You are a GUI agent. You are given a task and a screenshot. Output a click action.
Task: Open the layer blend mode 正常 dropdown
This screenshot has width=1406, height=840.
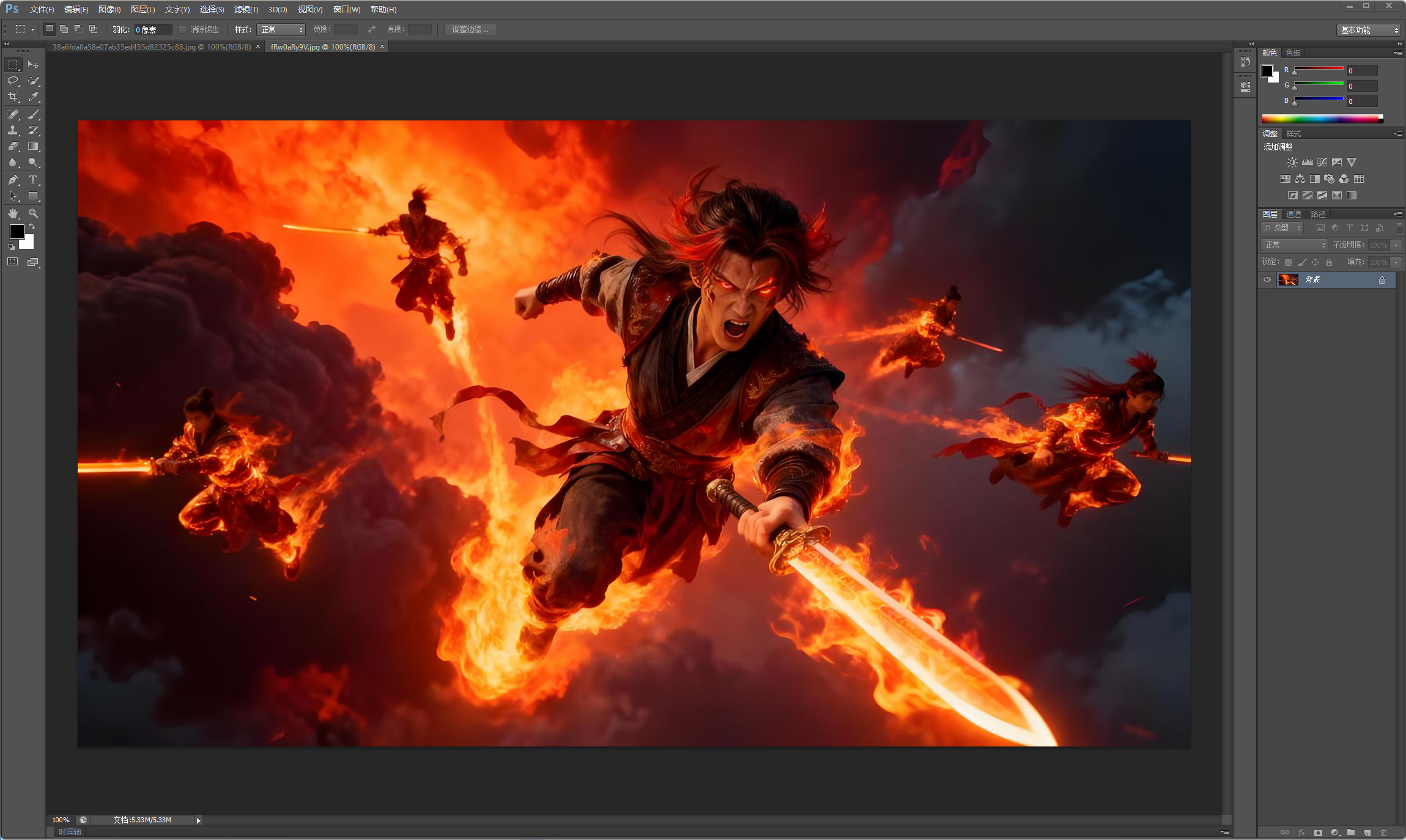coord(1294,245)
